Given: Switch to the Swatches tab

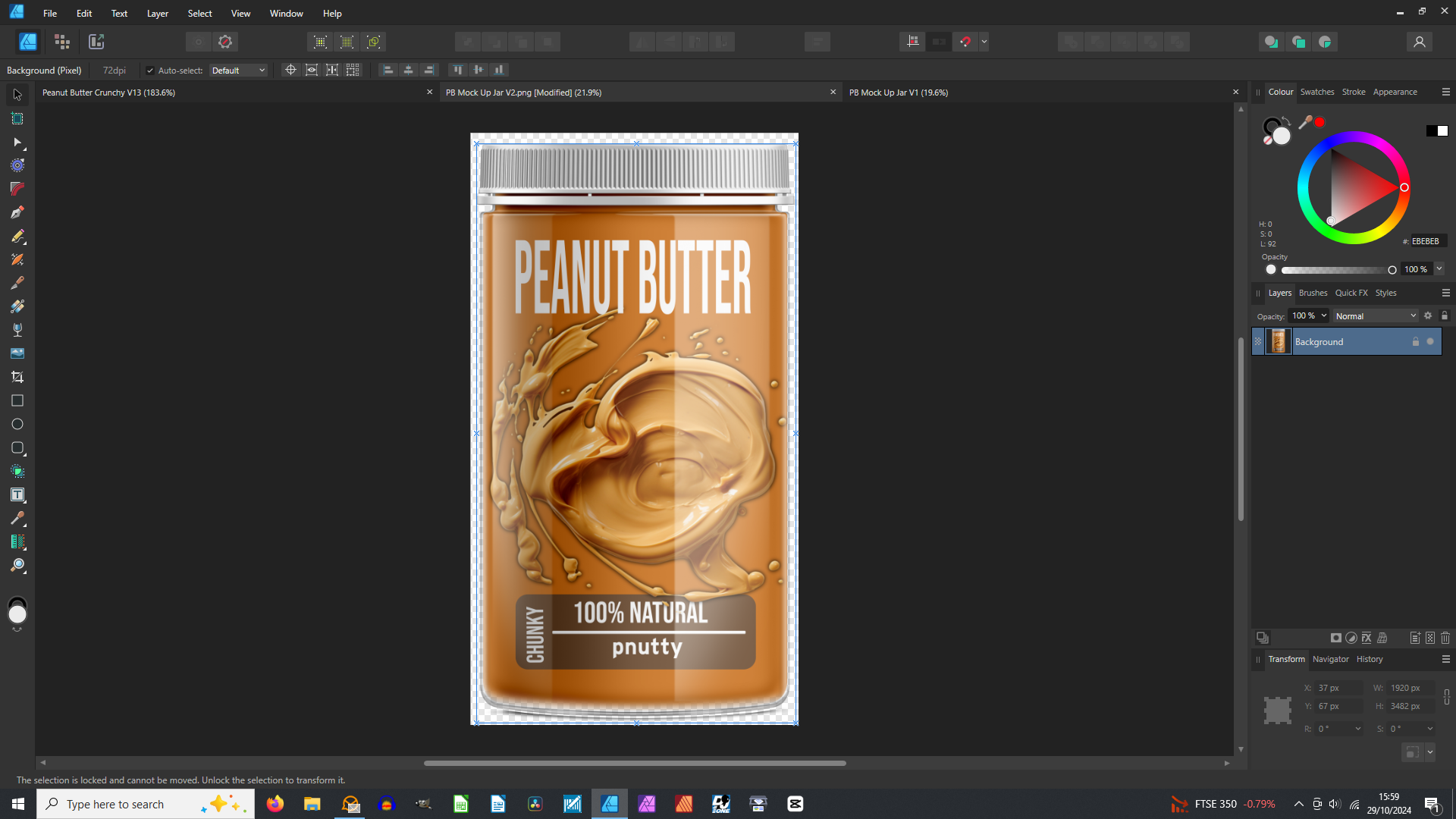Looking at the screenshot, I should point(1317,92).
